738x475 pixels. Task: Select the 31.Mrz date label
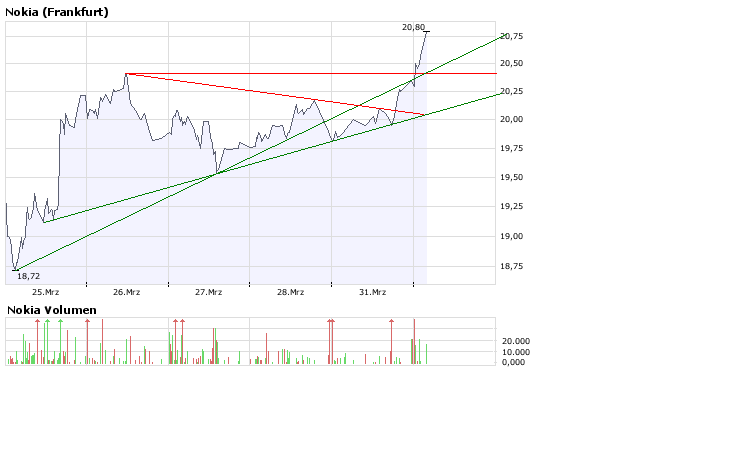click(x=372, y=292)
